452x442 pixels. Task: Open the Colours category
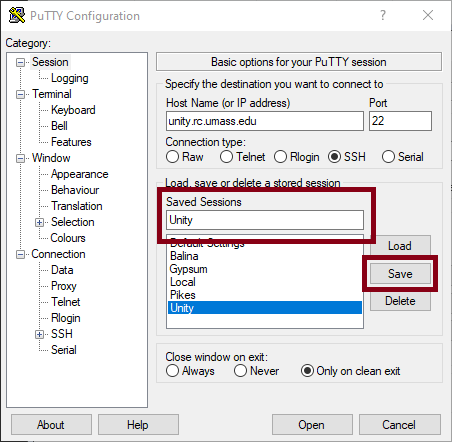[x=68, y=238]
